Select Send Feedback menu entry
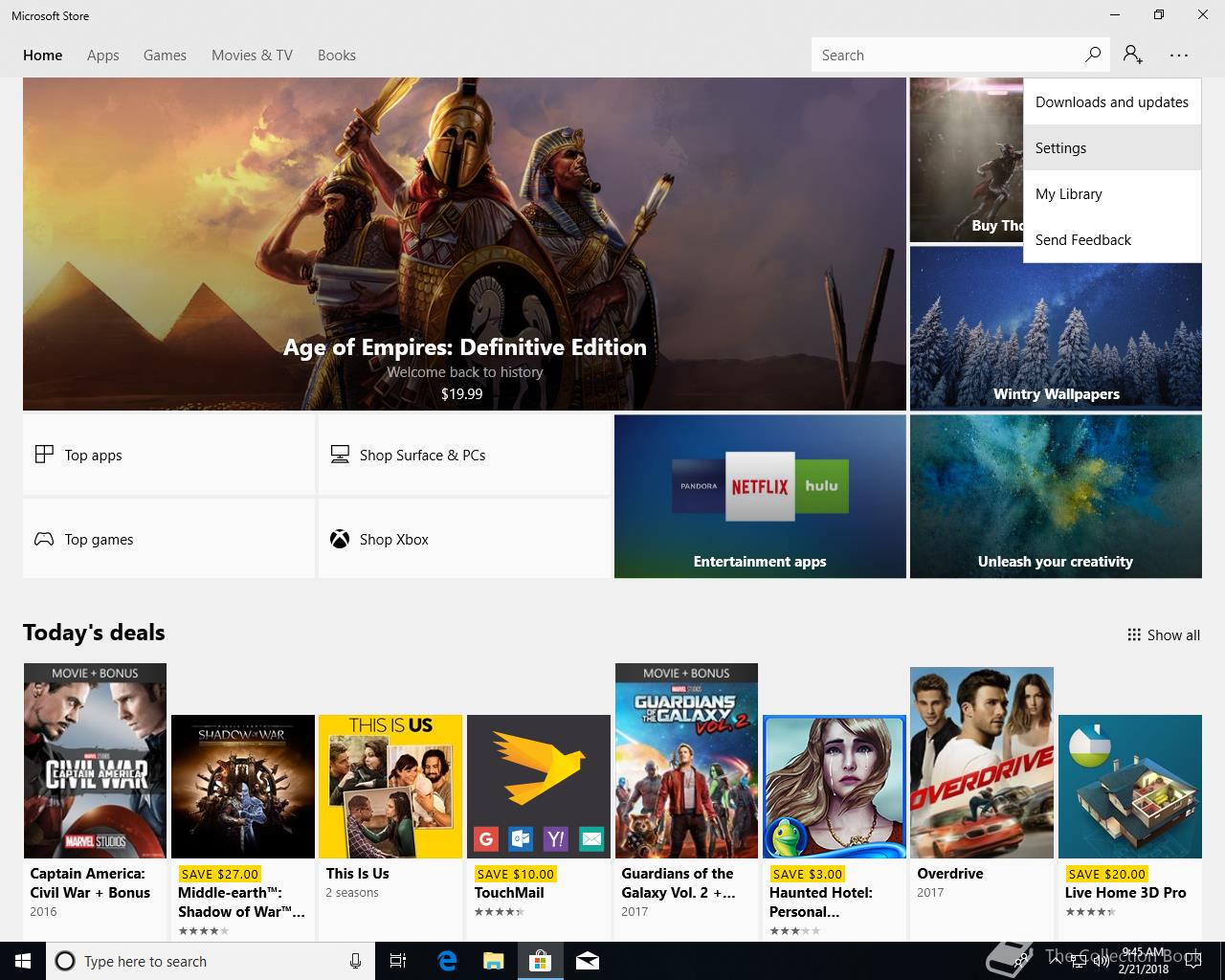The width and height of the screenshot is (1225, 980). click(1112, 239)
